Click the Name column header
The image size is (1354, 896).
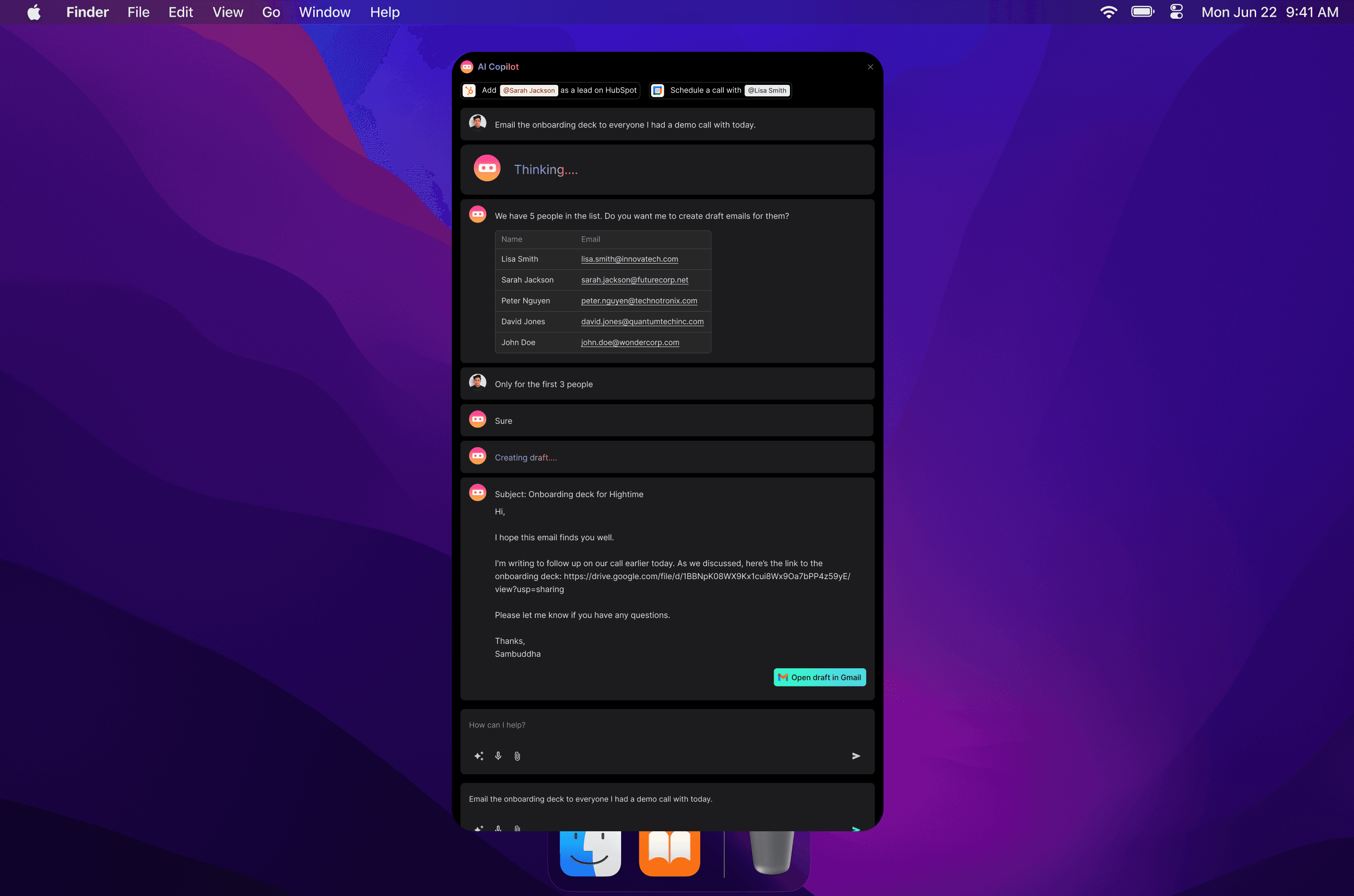(x=512, y=239)
